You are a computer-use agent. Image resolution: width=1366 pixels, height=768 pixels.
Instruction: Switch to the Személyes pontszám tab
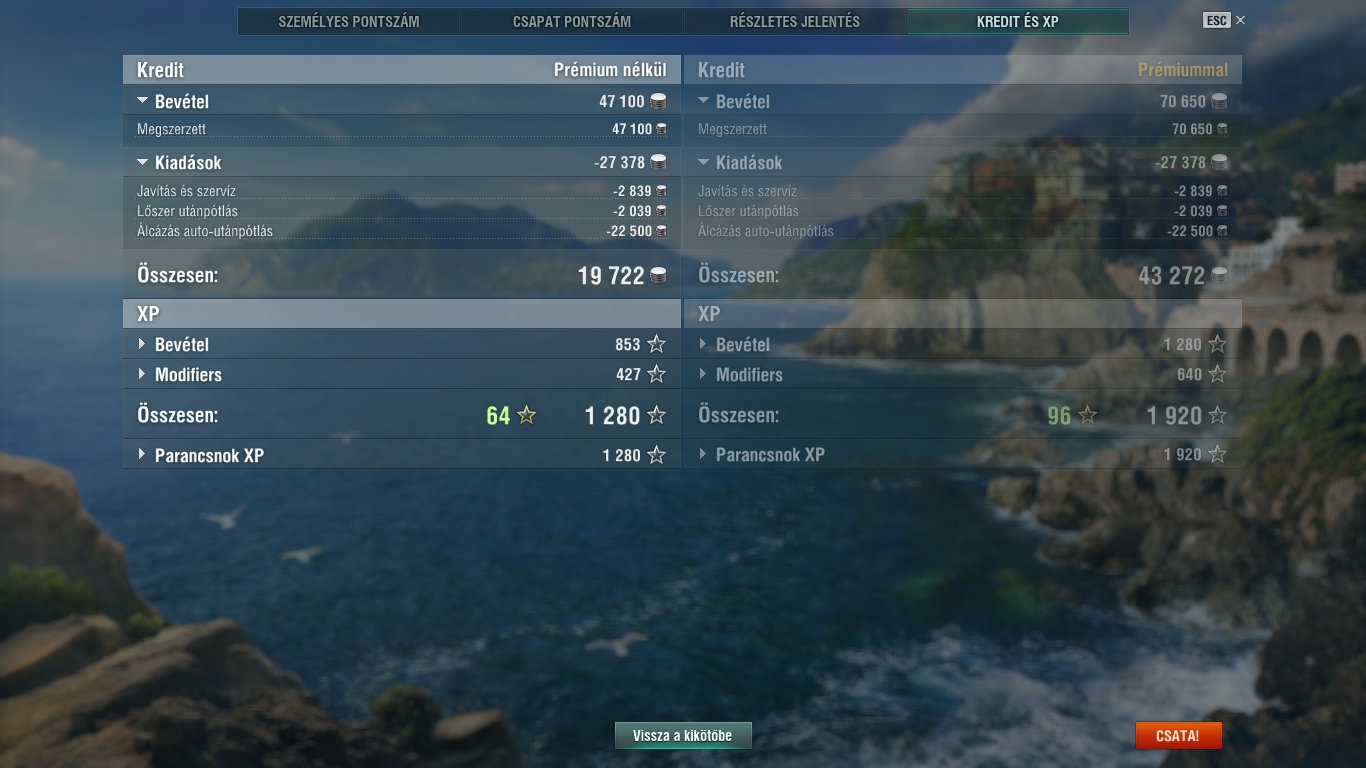coord(349,21)
